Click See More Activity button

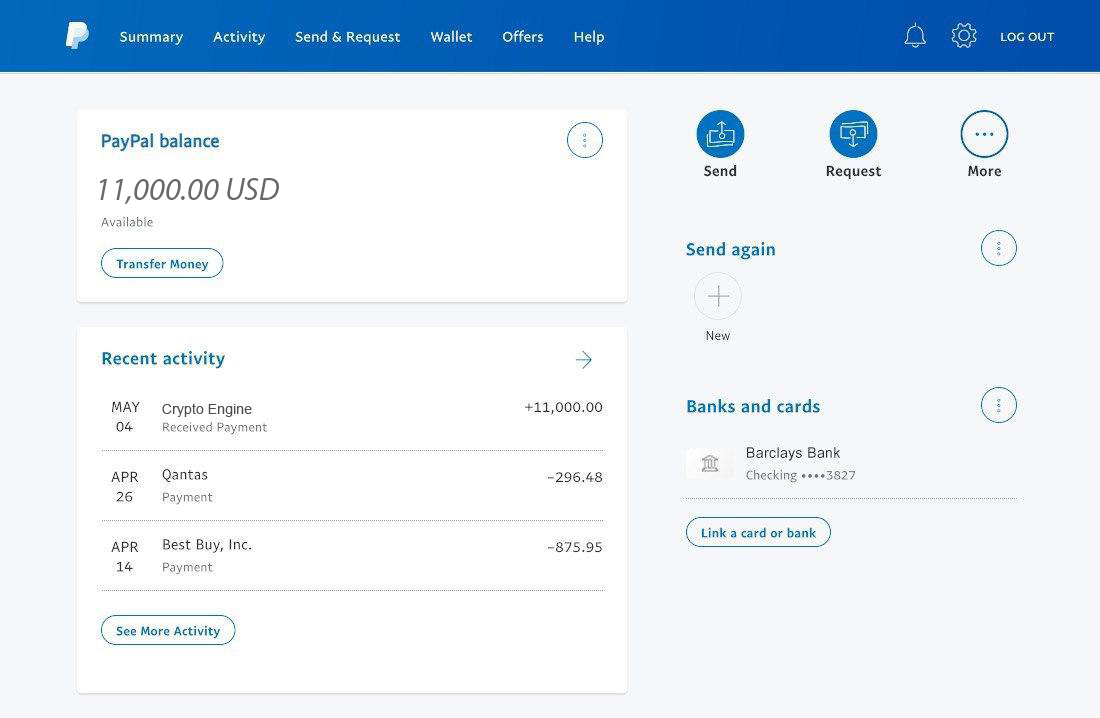pyautogui.click(x=168, y=630)
